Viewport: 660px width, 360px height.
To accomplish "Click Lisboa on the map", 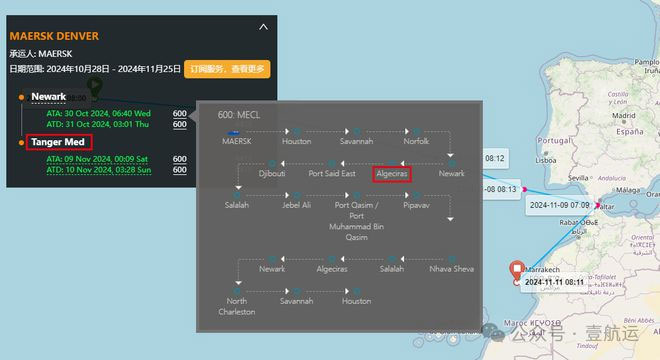I will (x=546, y=160).
